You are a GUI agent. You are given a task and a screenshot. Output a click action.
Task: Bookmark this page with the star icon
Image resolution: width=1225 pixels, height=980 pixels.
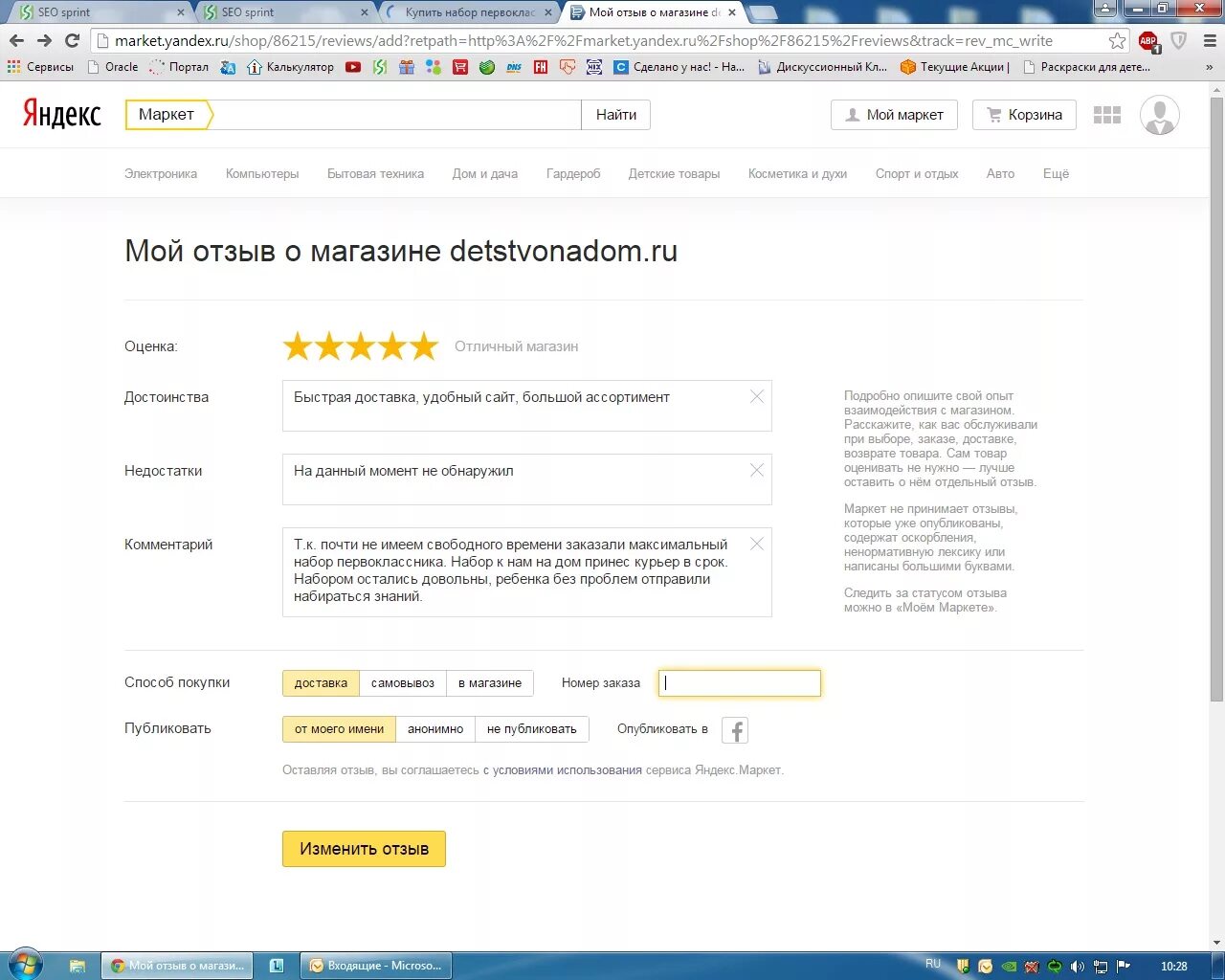(x=1117, y=41)
